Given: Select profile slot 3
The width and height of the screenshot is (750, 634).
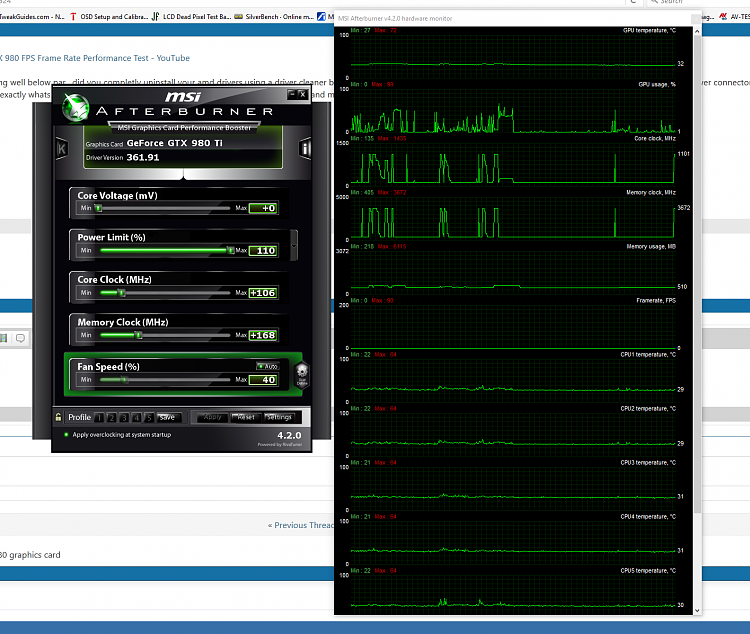Looking at the screenshot, I should click(124, 418).
